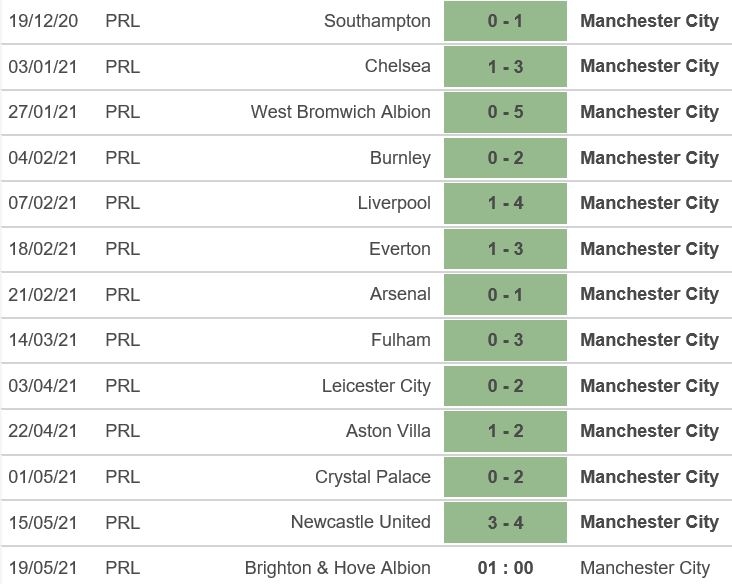Select the 0 - 5 score box

[x=505, y=112]
